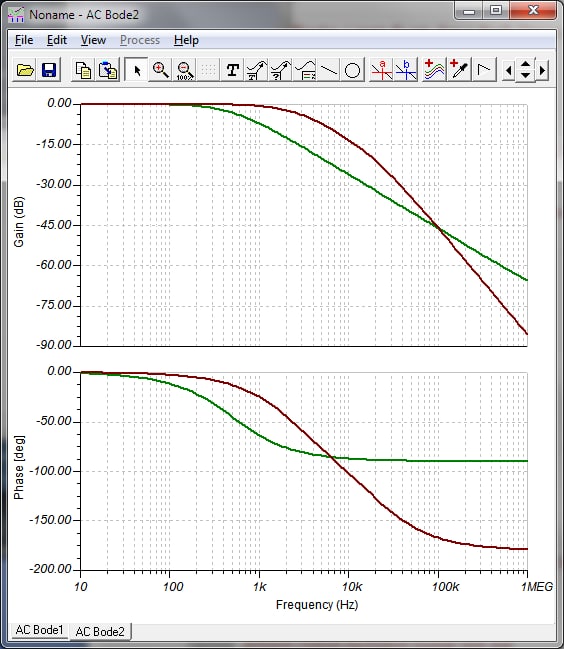Select the Text annotation tool
Image resolution: width=564 pixels, height=649 pixels.
233,70
